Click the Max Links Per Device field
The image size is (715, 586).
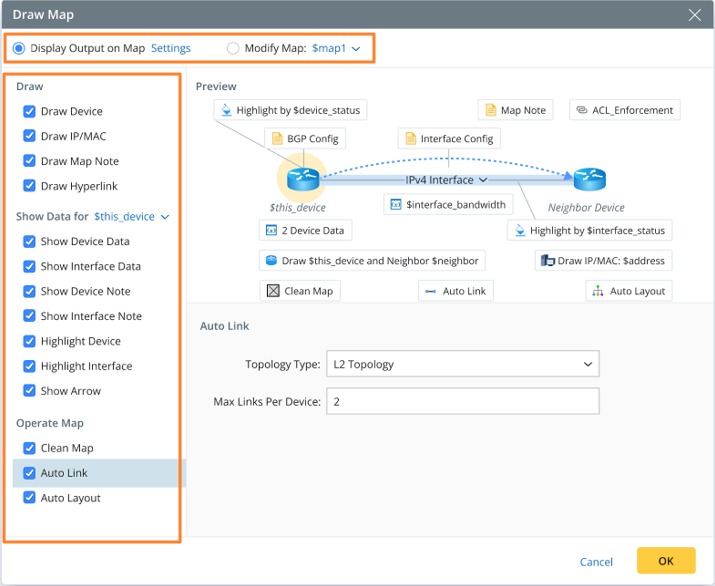point(462,401)
